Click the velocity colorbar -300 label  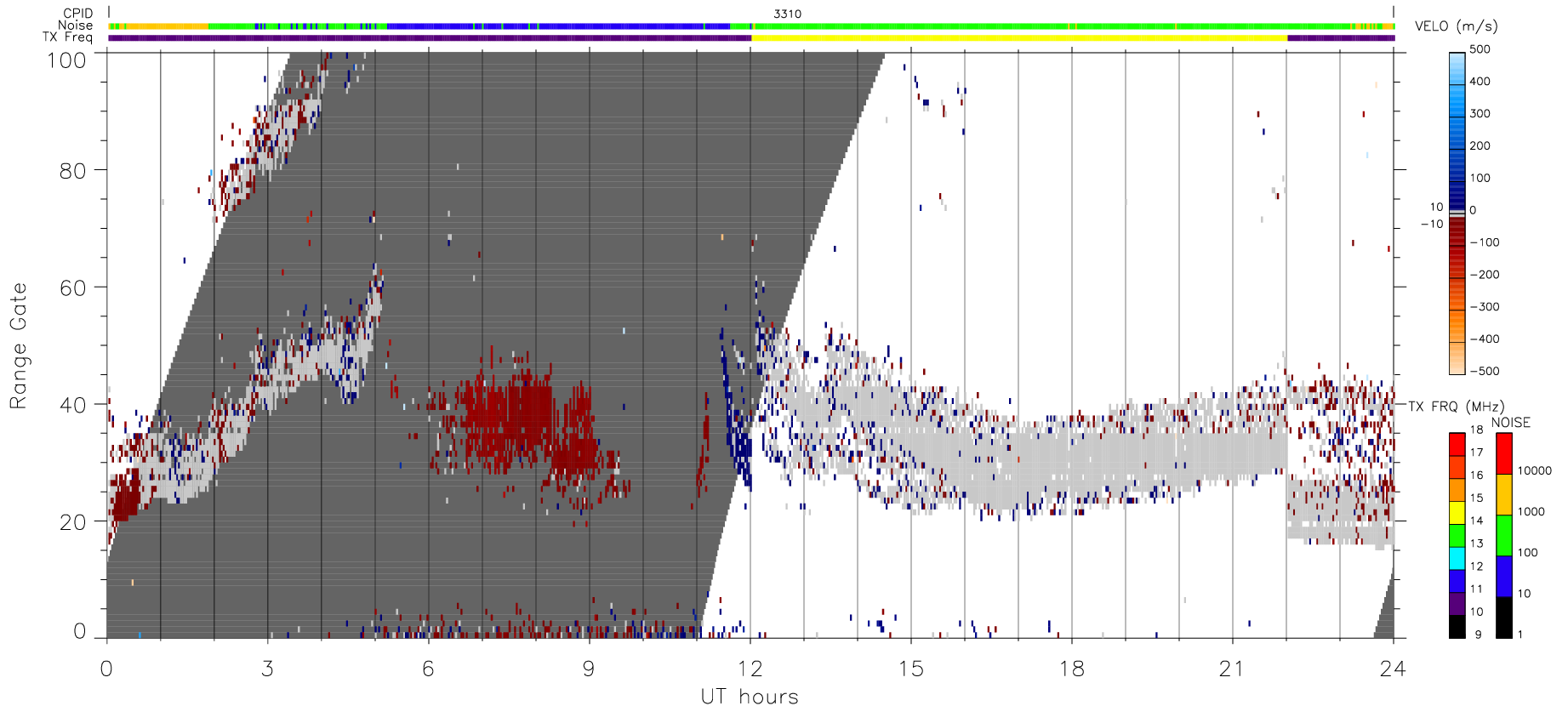point(1485,307)
